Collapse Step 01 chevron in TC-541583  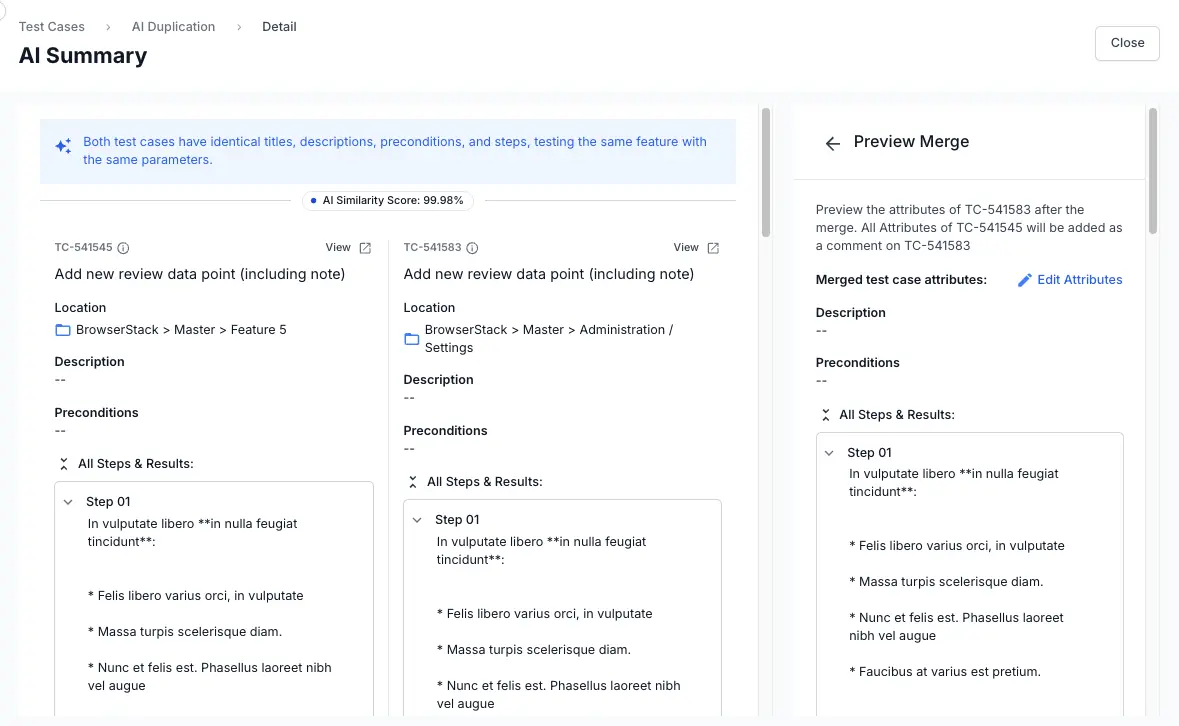pyautogui.click(x=417, y=520)
